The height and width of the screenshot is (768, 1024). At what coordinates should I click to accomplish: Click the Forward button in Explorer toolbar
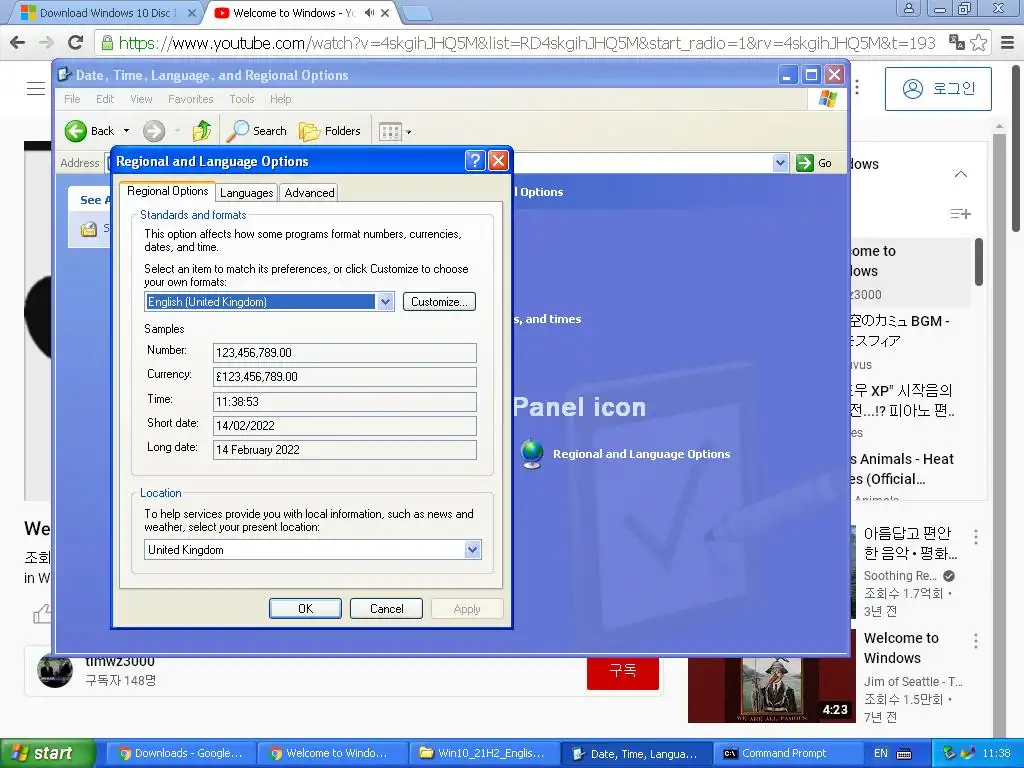153,131
